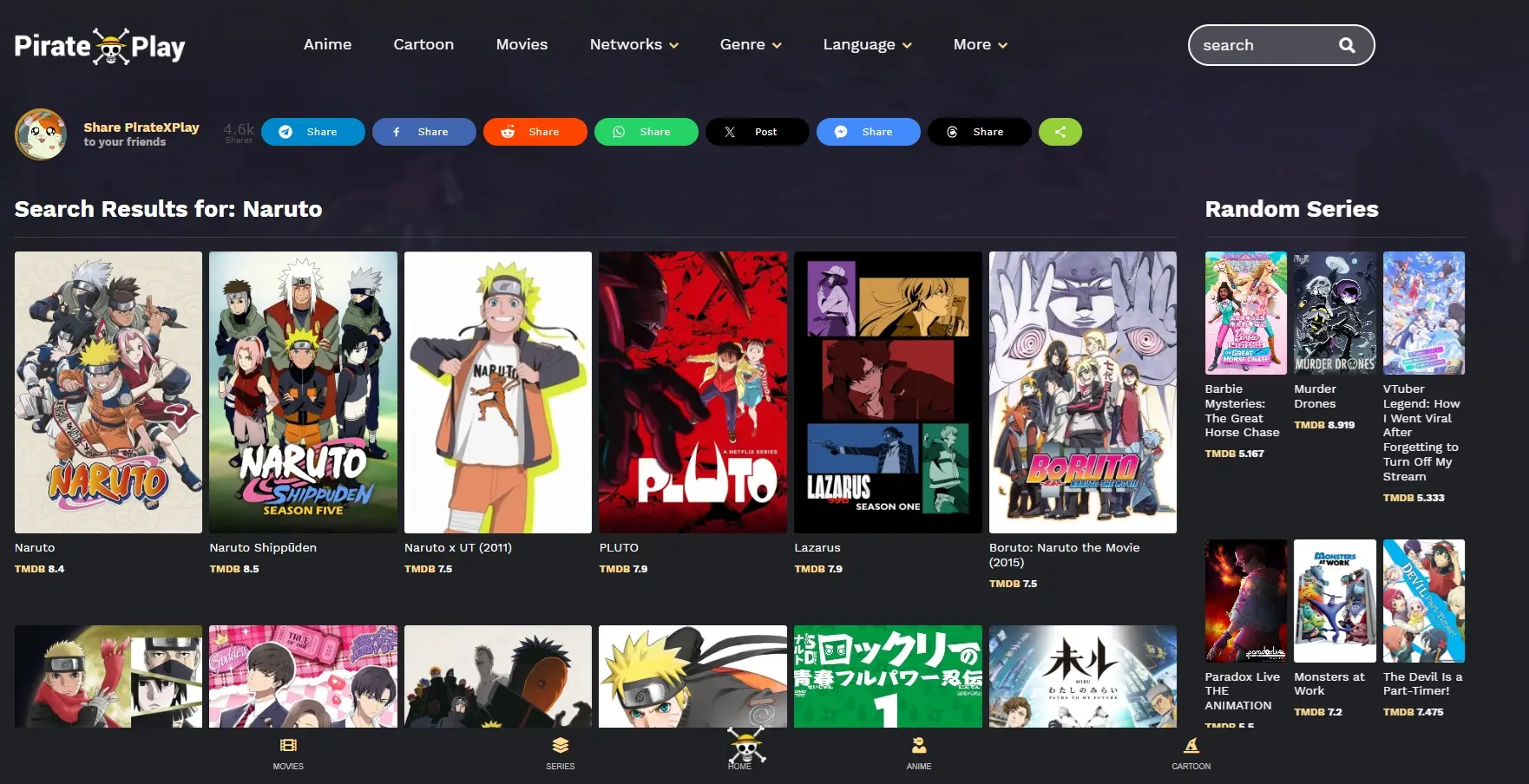Screen dimensions: 1529x784
Task: Click the Naruto x UT (2011) title
Action: (x=458, y=548)
